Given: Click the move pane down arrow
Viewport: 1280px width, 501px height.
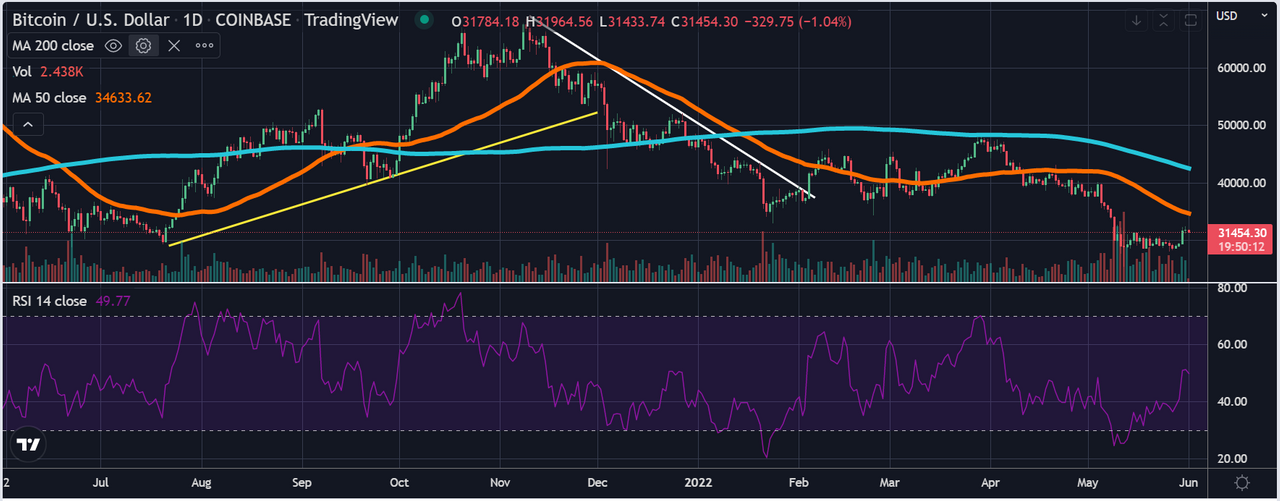Looking at the screenshot, I should tap(1138, 20).
